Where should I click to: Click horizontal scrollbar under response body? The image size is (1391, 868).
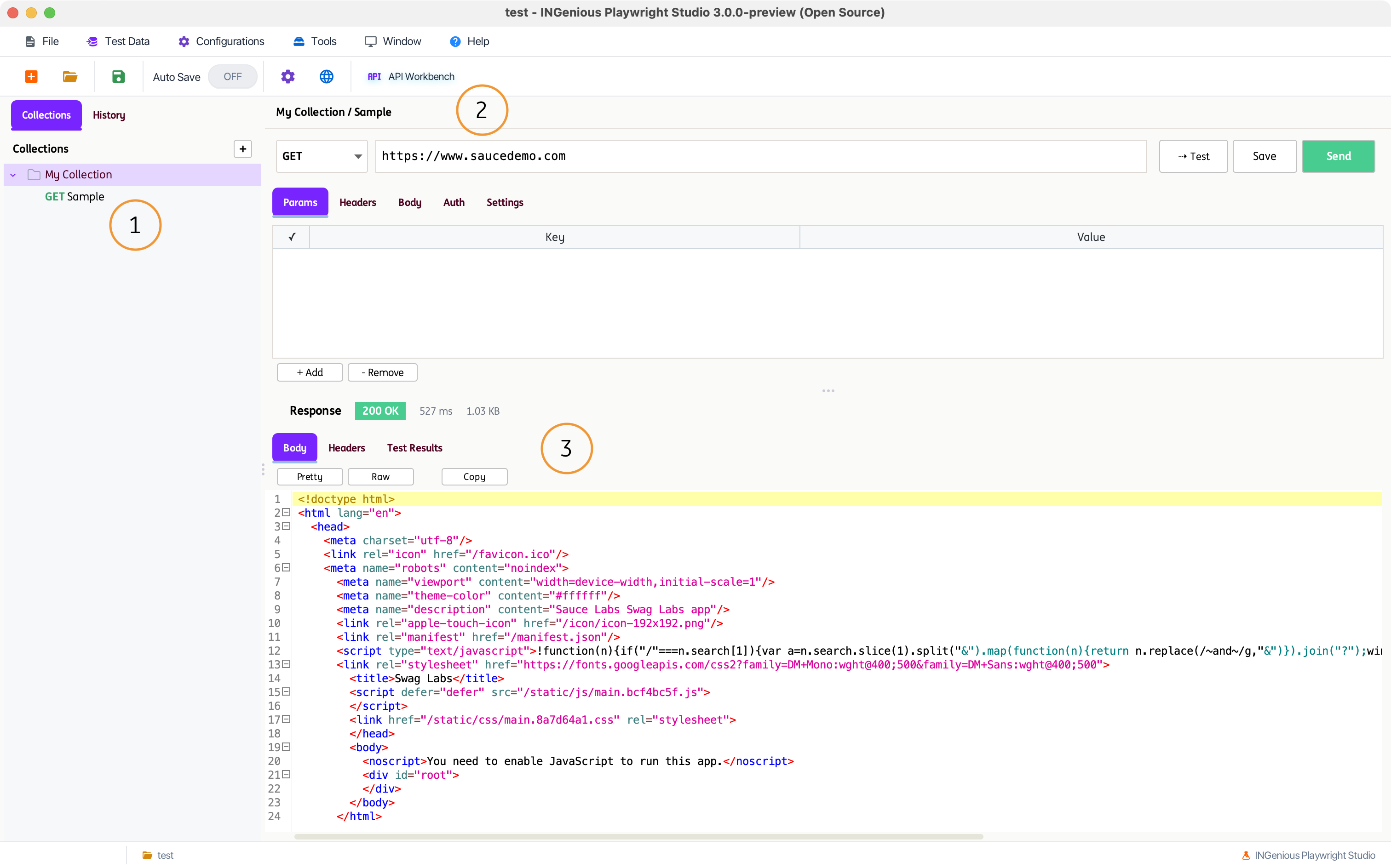pyautogui.click(x=638, y=836)
